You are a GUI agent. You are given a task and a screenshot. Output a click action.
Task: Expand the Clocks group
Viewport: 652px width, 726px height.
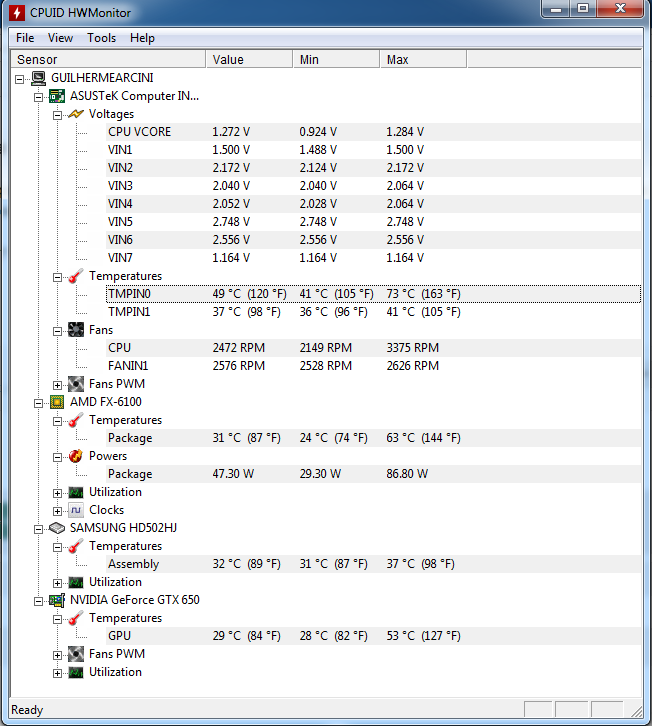(x=57, y=511)
